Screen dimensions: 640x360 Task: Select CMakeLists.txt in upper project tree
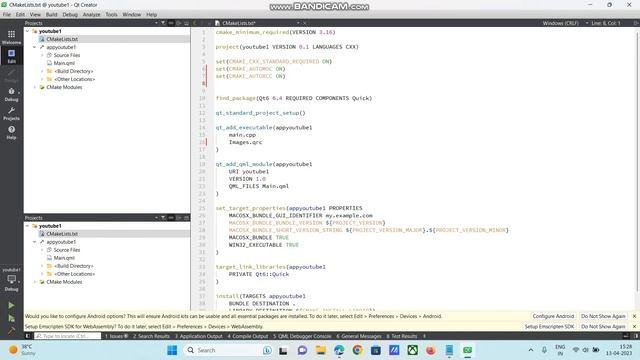62,39
